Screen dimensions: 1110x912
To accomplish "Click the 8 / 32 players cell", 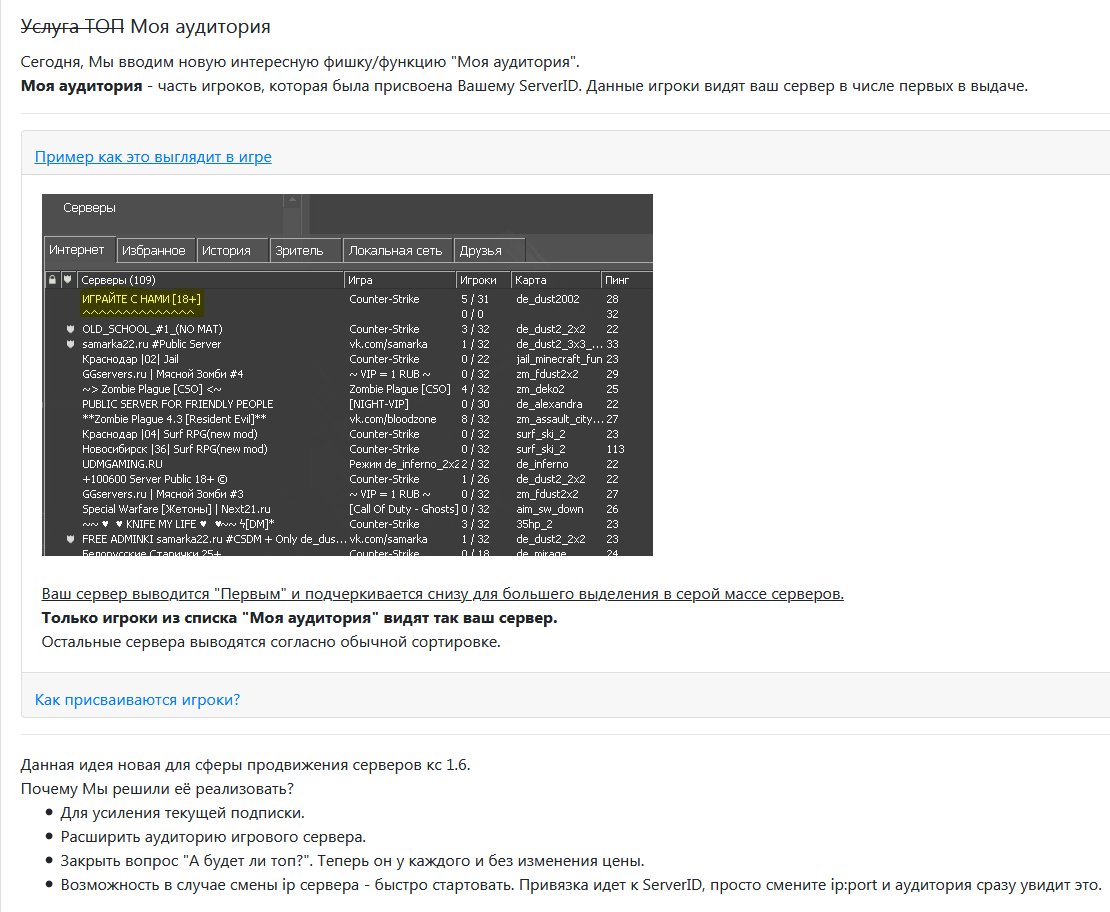I will coord(475,419).
